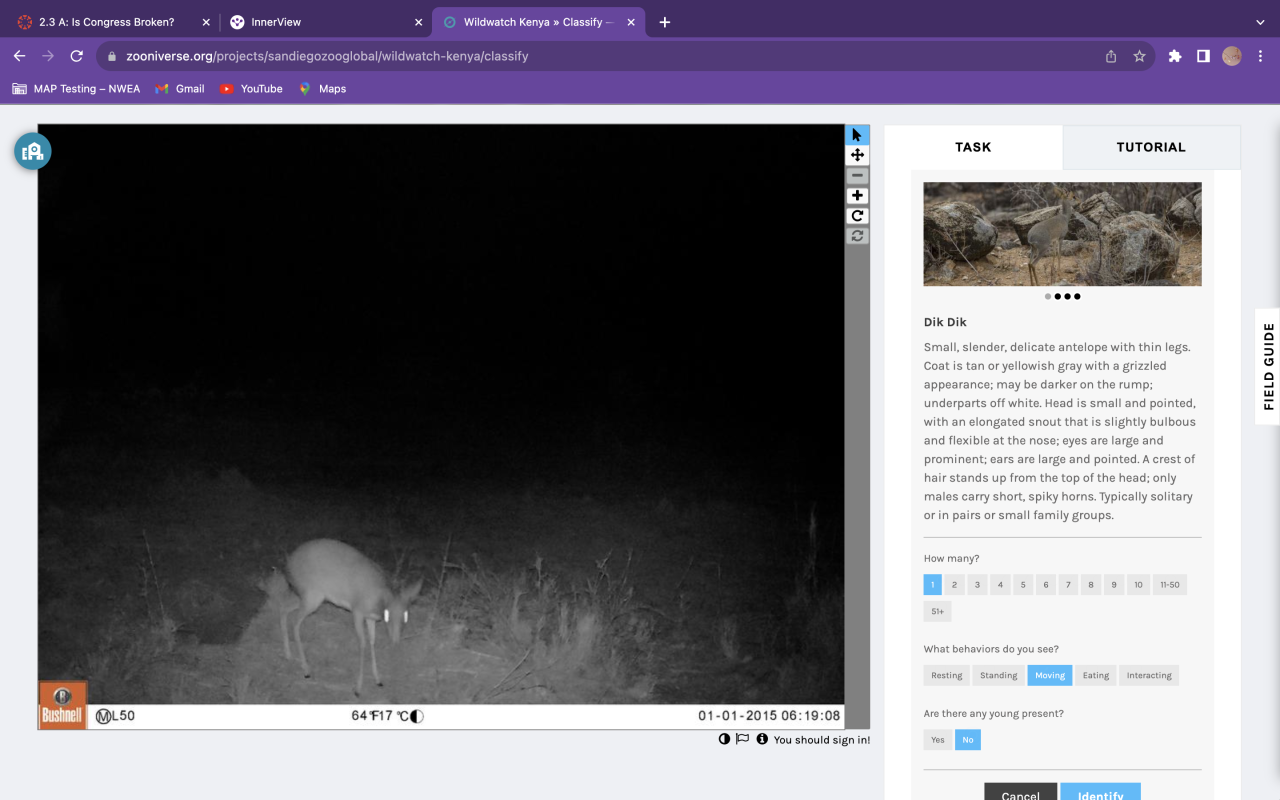The width and height of the screenshot is (1280, 800).
Task: Flag this subject with the flag icon
Action: coord(742,739)
